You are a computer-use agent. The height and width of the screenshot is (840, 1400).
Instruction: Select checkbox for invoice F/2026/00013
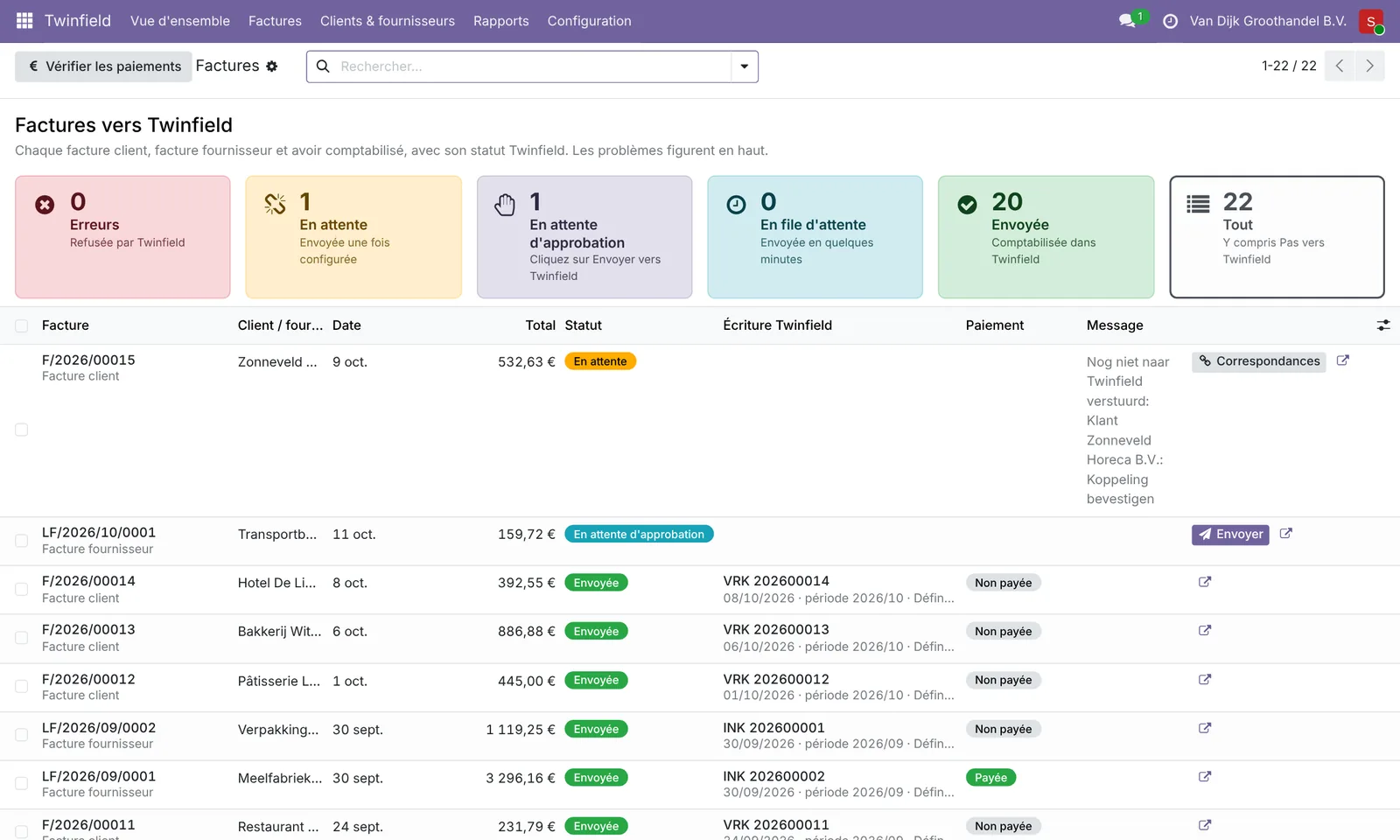click(x=22, y=638)
